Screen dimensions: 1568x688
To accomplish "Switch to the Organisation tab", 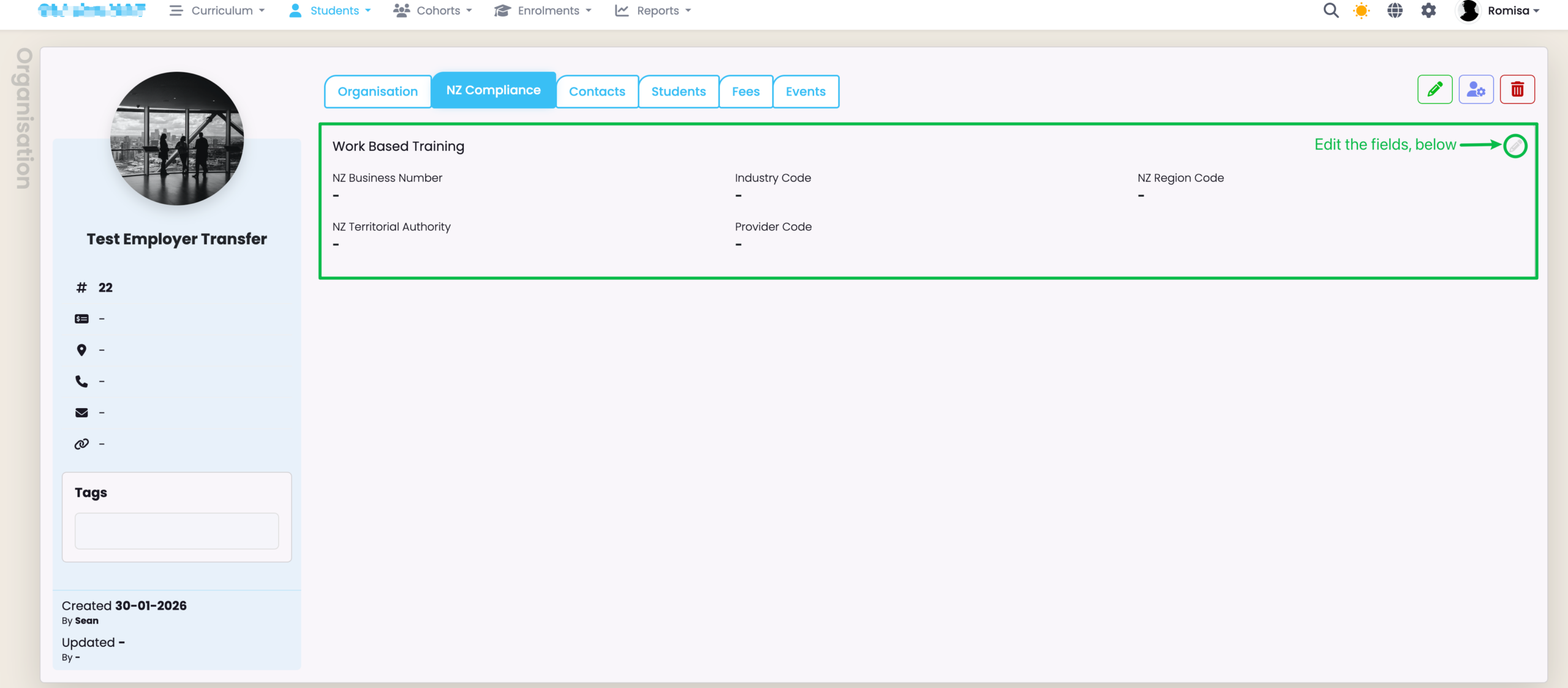I will (x=377, y=91).
